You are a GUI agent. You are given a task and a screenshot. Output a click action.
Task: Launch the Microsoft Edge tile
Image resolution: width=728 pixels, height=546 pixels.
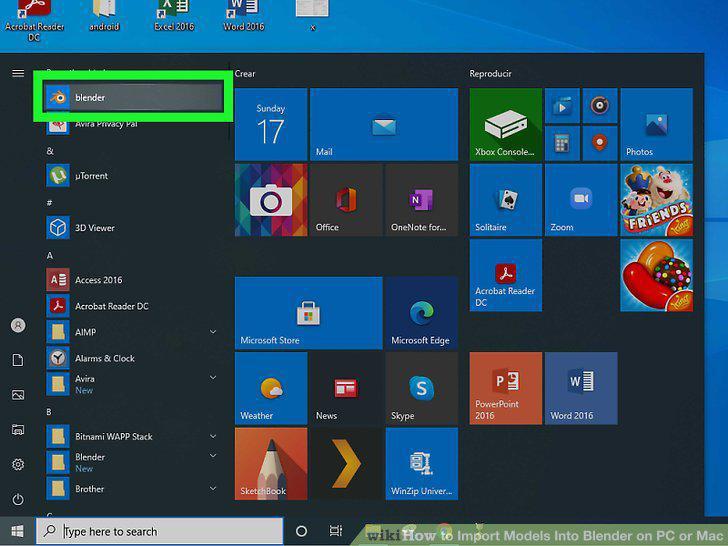point(422,313)
